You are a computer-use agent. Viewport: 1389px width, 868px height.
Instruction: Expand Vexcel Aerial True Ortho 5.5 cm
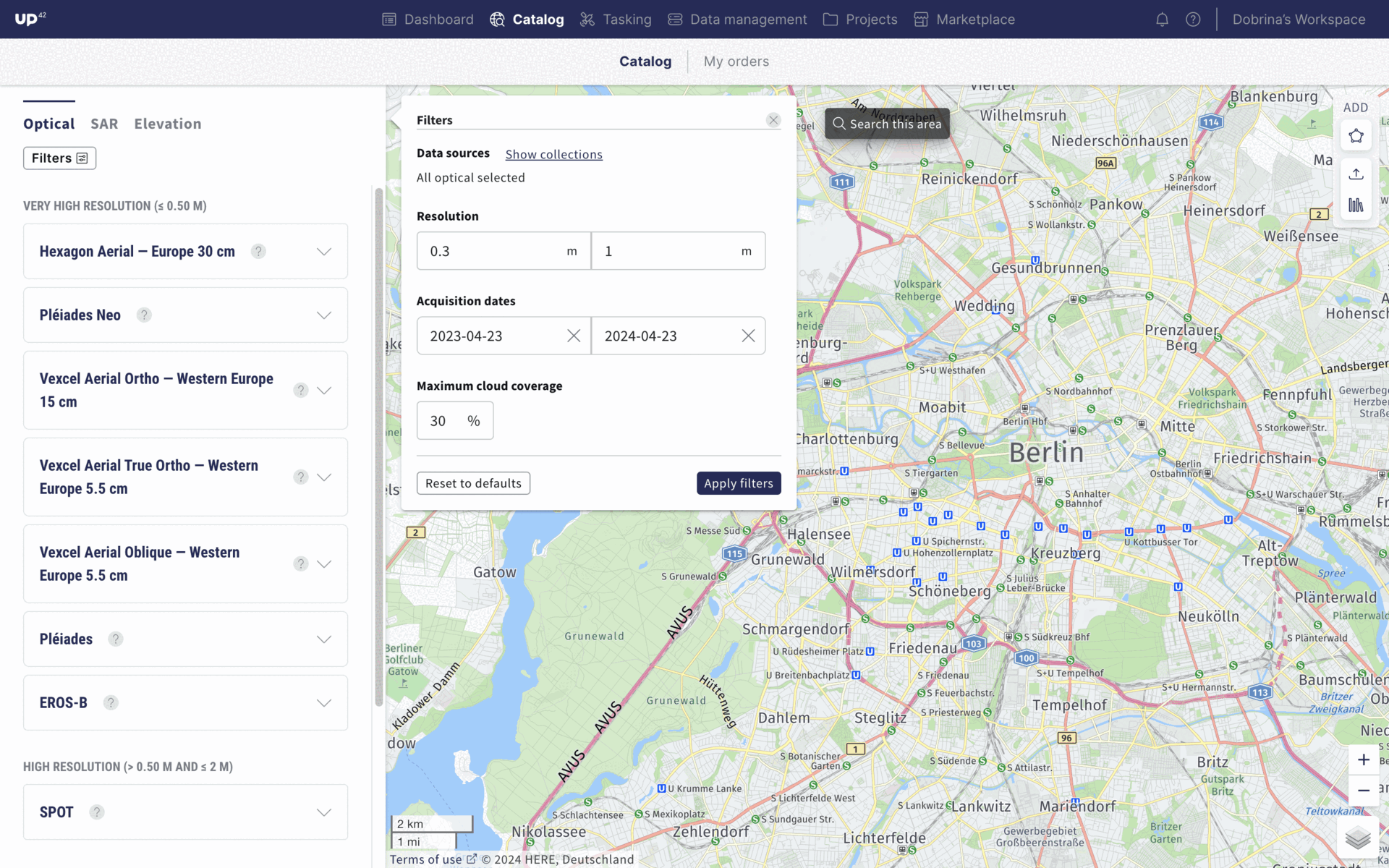pos(324,477)
